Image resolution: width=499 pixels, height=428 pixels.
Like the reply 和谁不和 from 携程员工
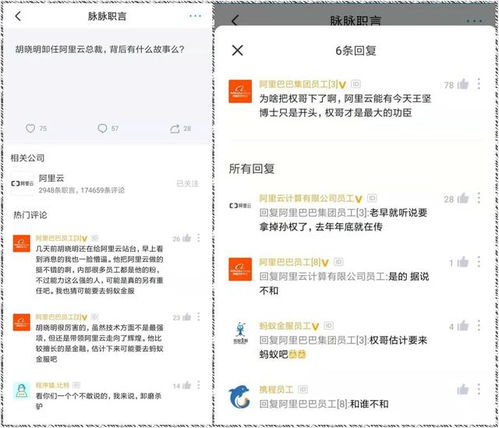463,389
